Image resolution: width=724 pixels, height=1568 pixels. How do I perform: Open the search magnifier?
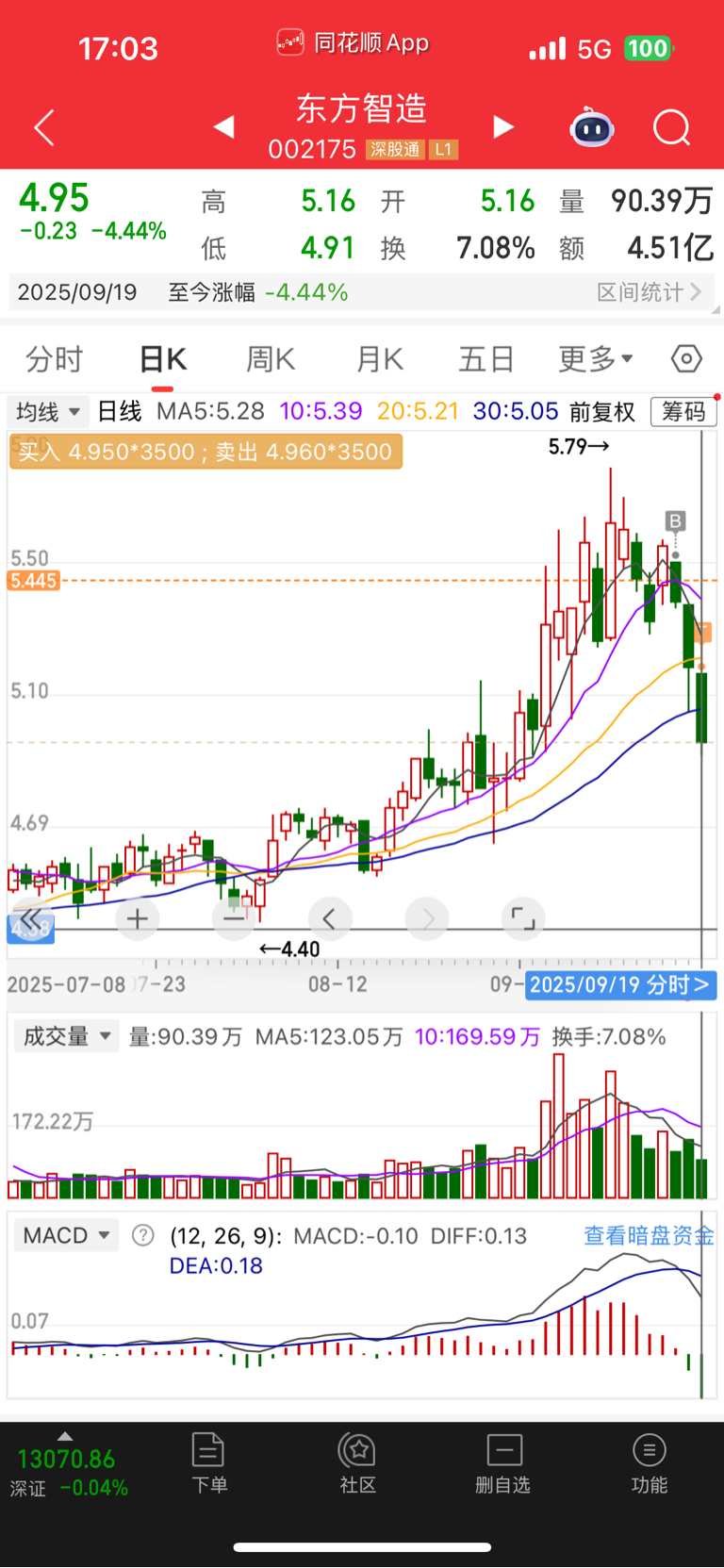(x=672, y=127)
